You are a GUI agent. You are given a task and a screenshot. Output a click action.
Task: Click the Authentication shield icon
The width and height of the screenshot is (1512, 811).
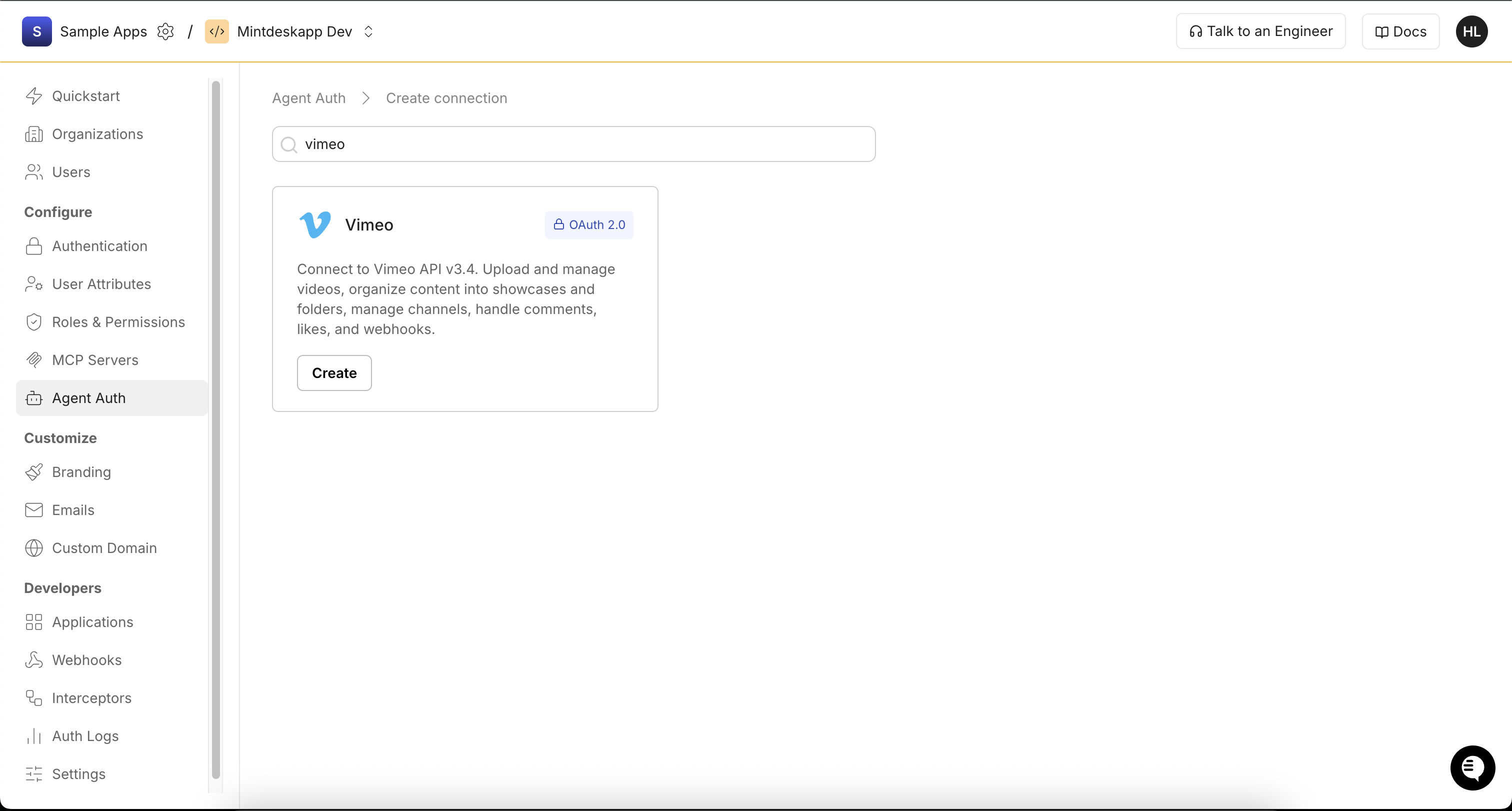pos(33,246)
